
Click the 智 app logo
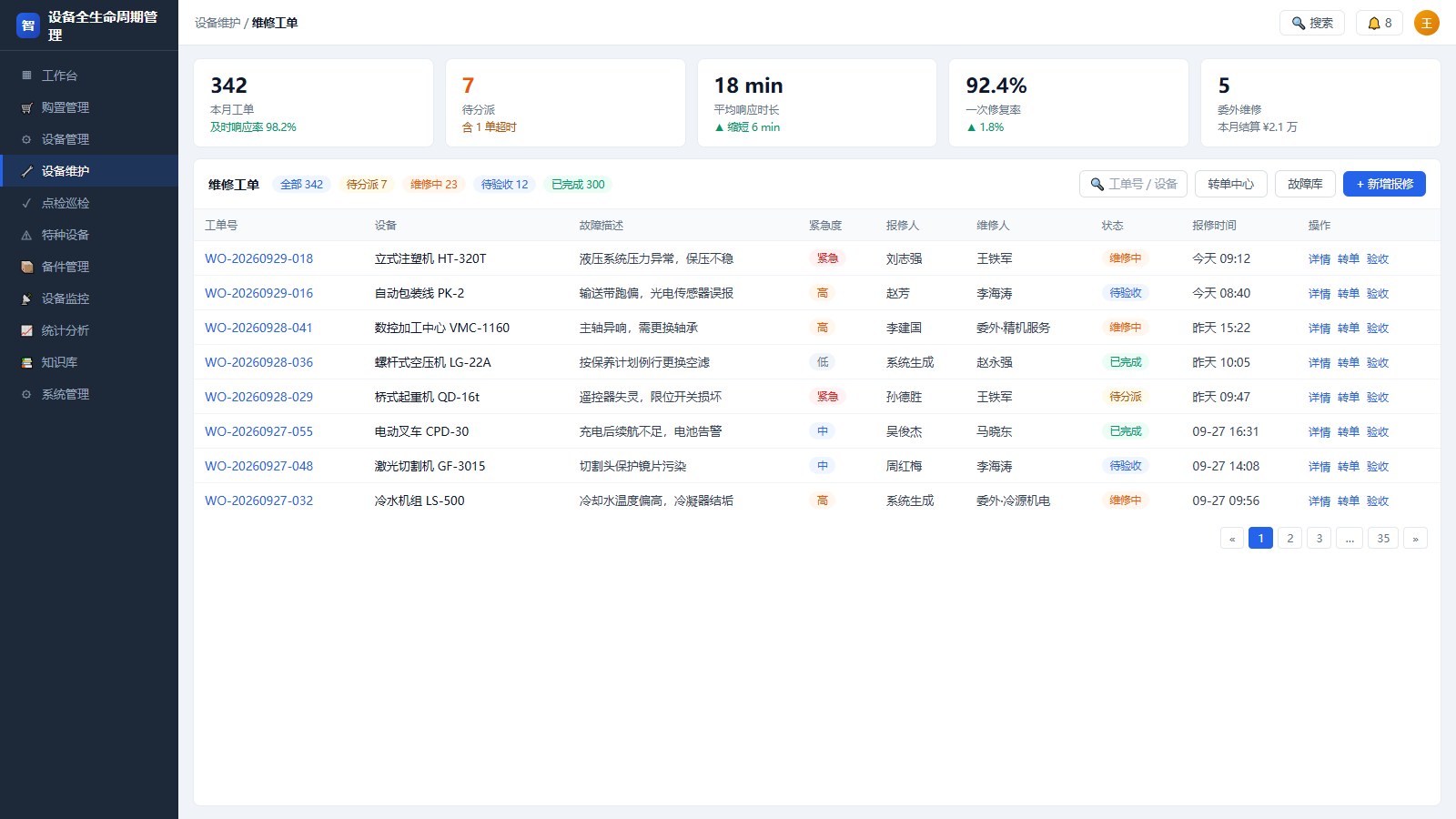pyautogui.click(x=28, y=25)
